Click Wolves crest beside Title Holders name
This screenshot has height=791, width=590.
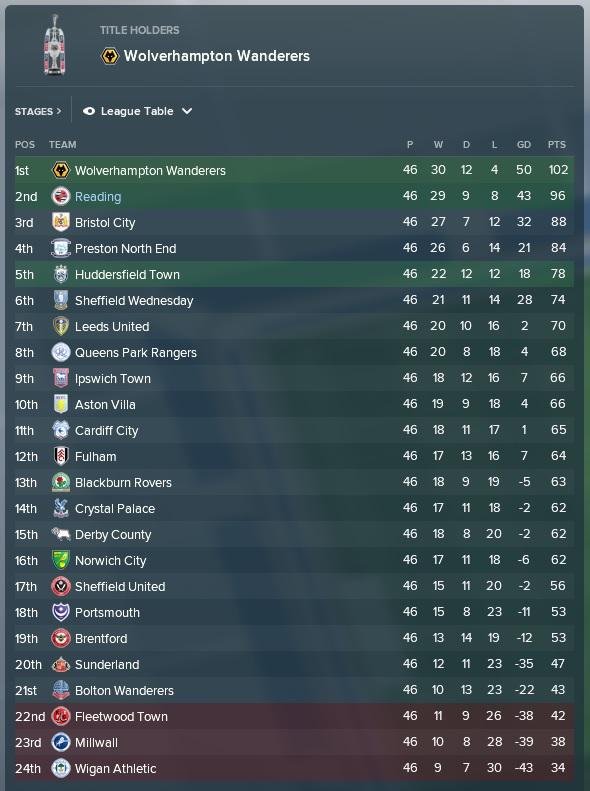[110, 55]
